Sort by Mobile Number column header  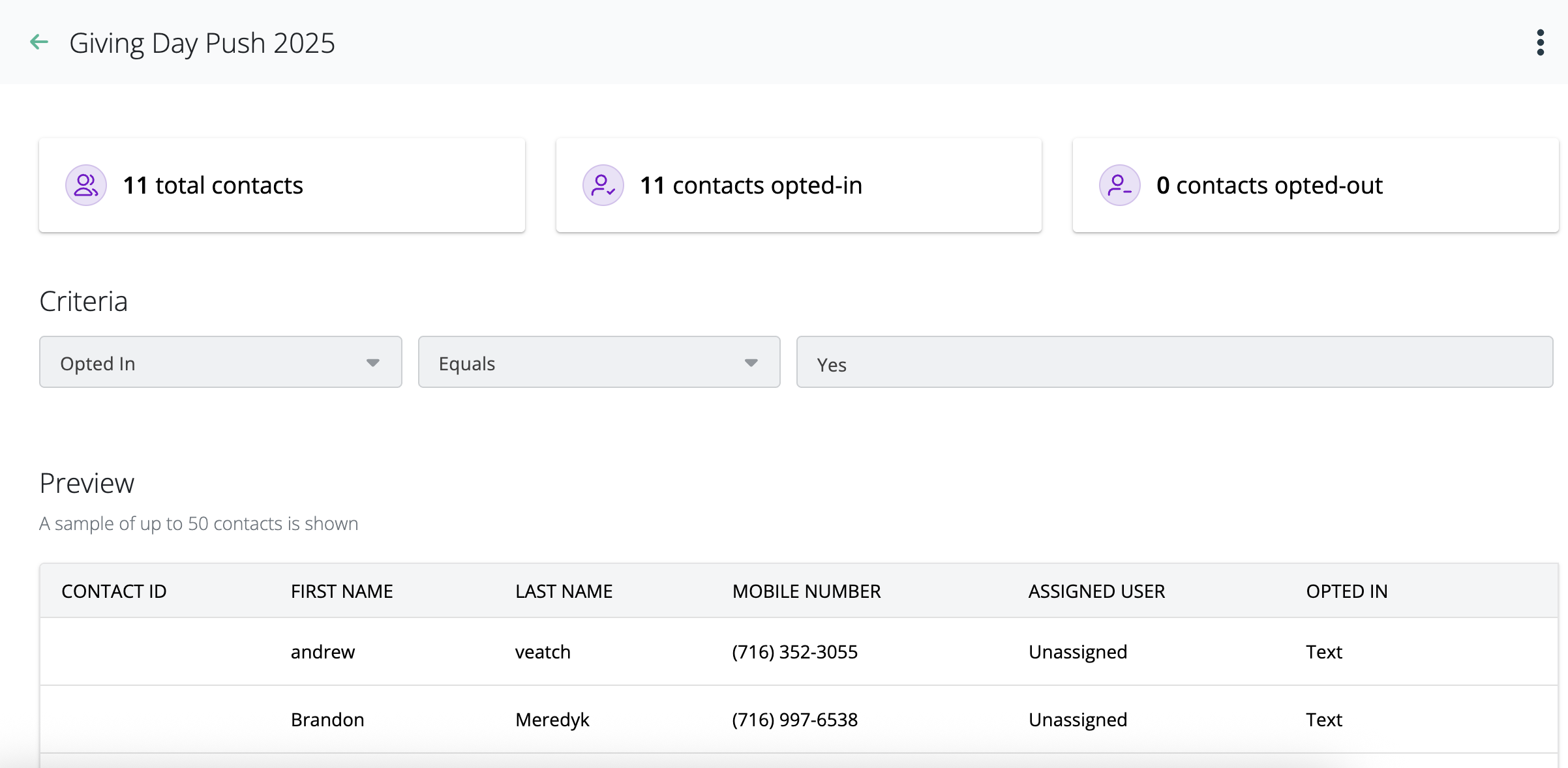tap(806, 591)
